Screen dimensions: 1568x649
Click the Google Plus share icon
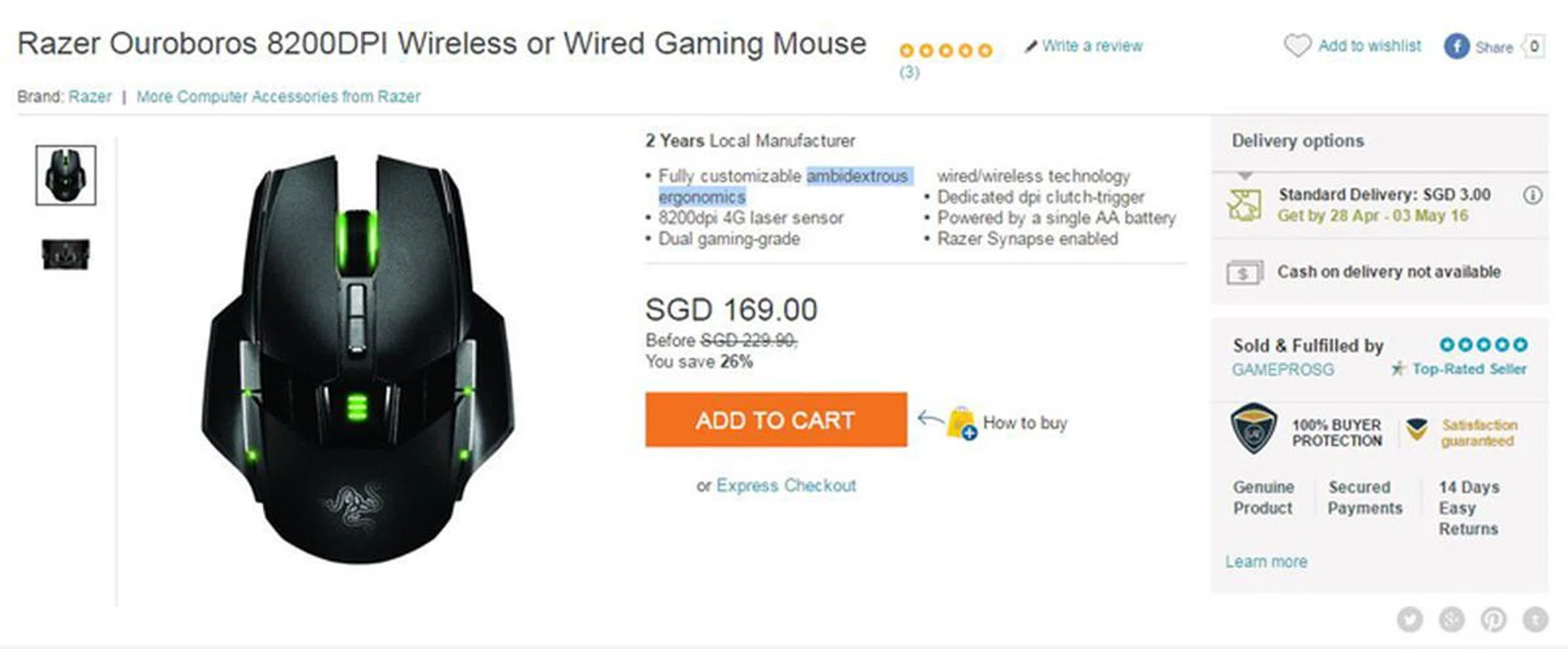point(1451,620)
